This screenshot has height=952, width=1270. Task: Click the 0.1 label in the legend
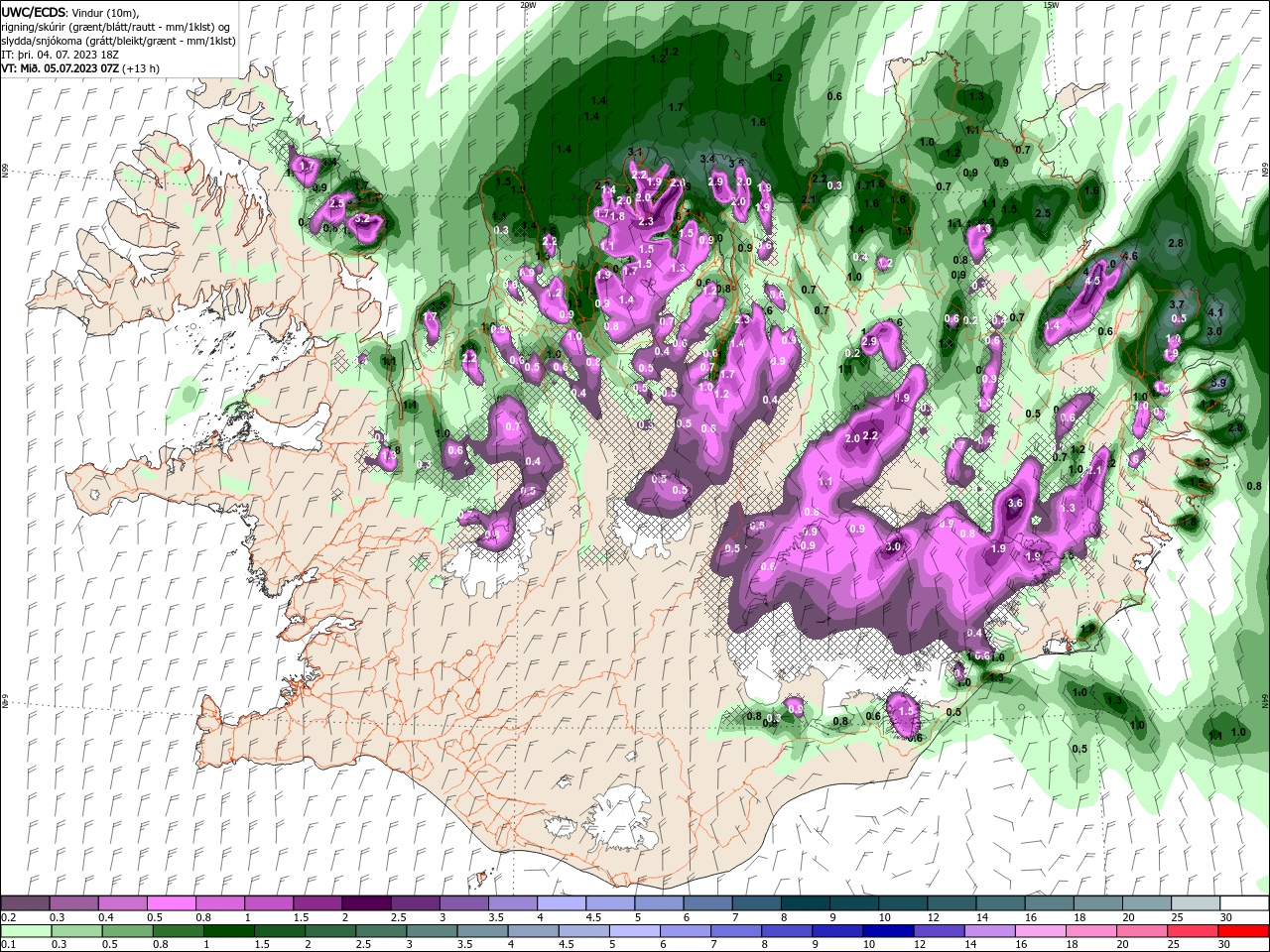tap(9, 945)
